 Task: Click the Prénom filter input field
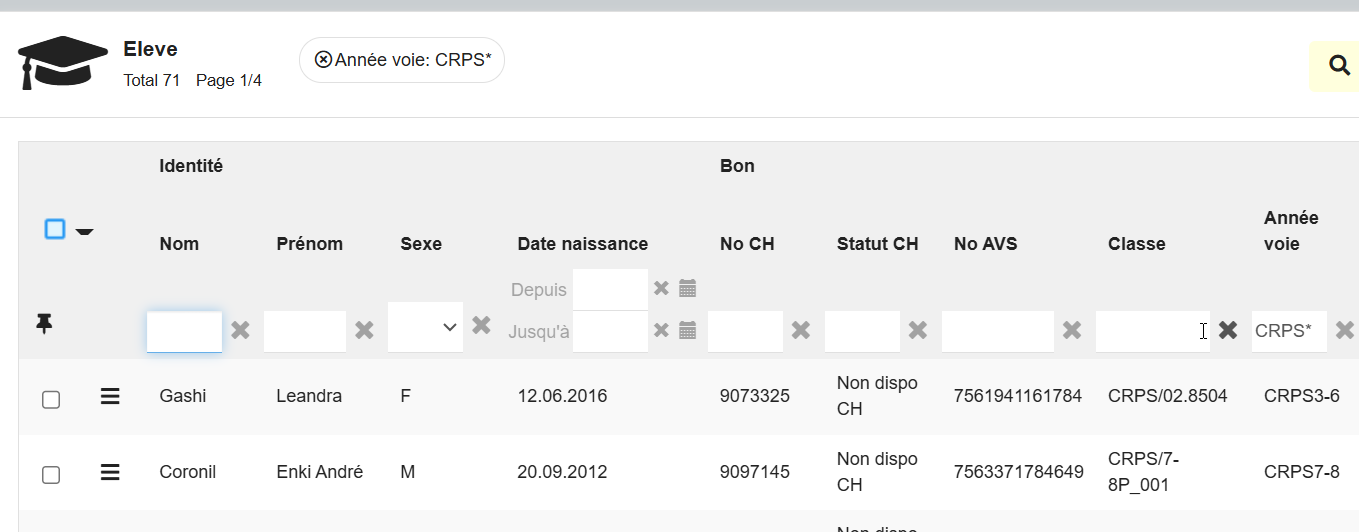[305, 331]
